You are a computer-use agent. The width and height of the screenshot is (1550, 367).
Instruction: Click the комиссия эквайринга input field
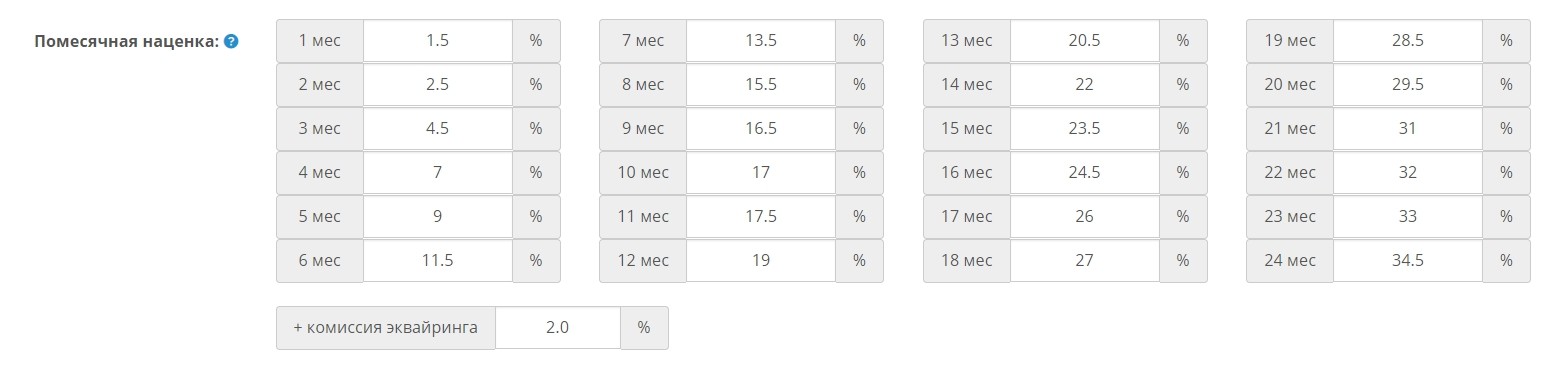558,328
